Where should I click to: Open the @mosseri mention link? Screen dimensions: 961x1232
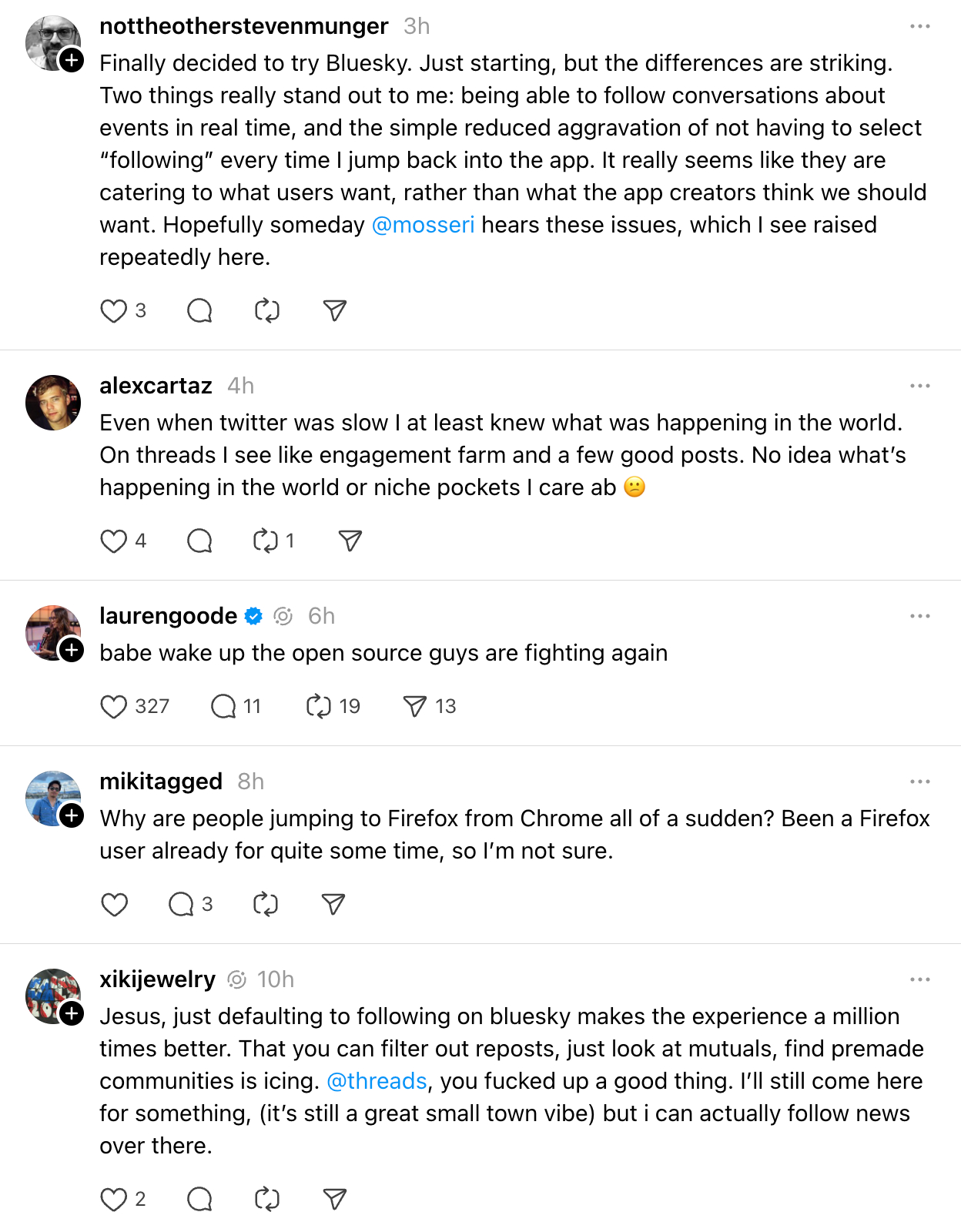point(423,225)
